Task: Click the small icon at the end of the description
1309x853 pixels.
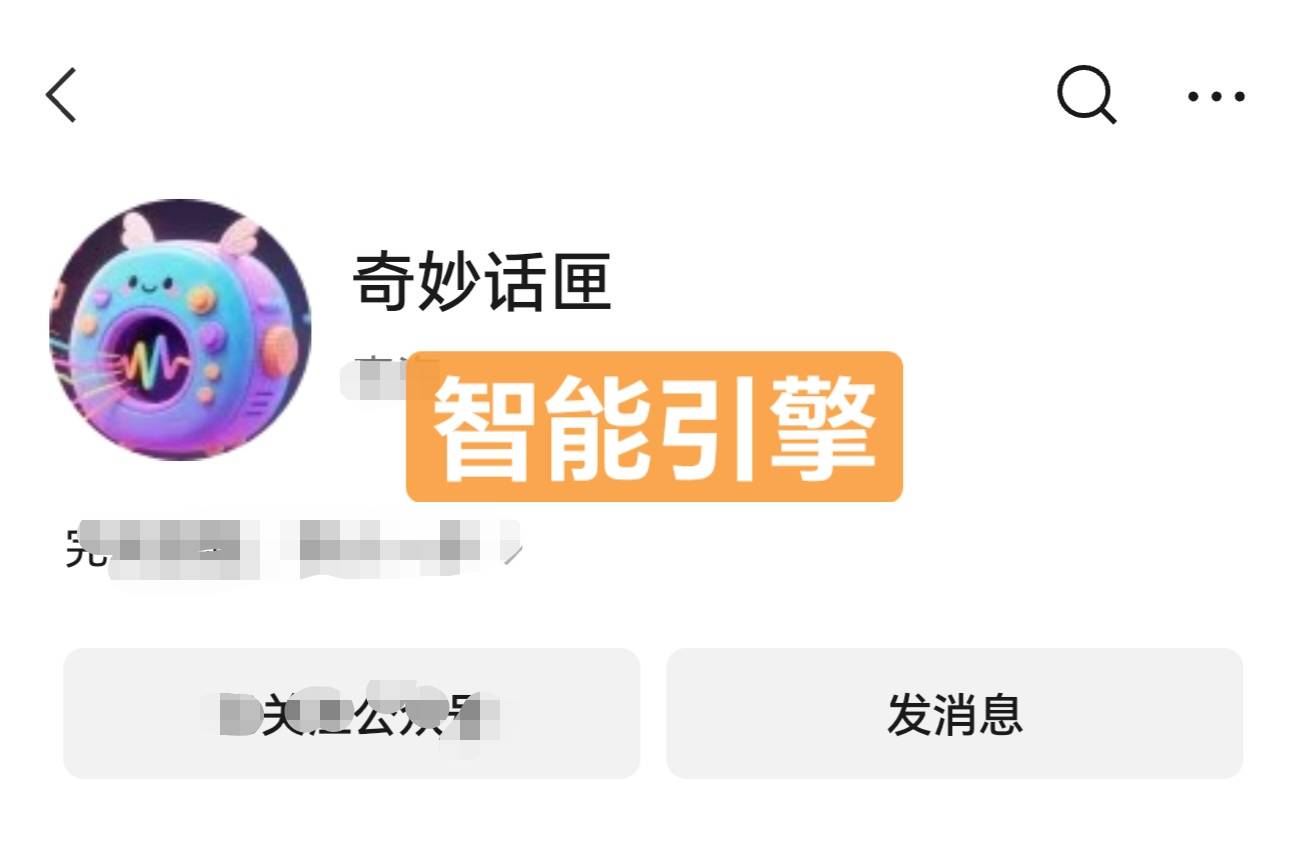Action: click(x=512, y=549)
